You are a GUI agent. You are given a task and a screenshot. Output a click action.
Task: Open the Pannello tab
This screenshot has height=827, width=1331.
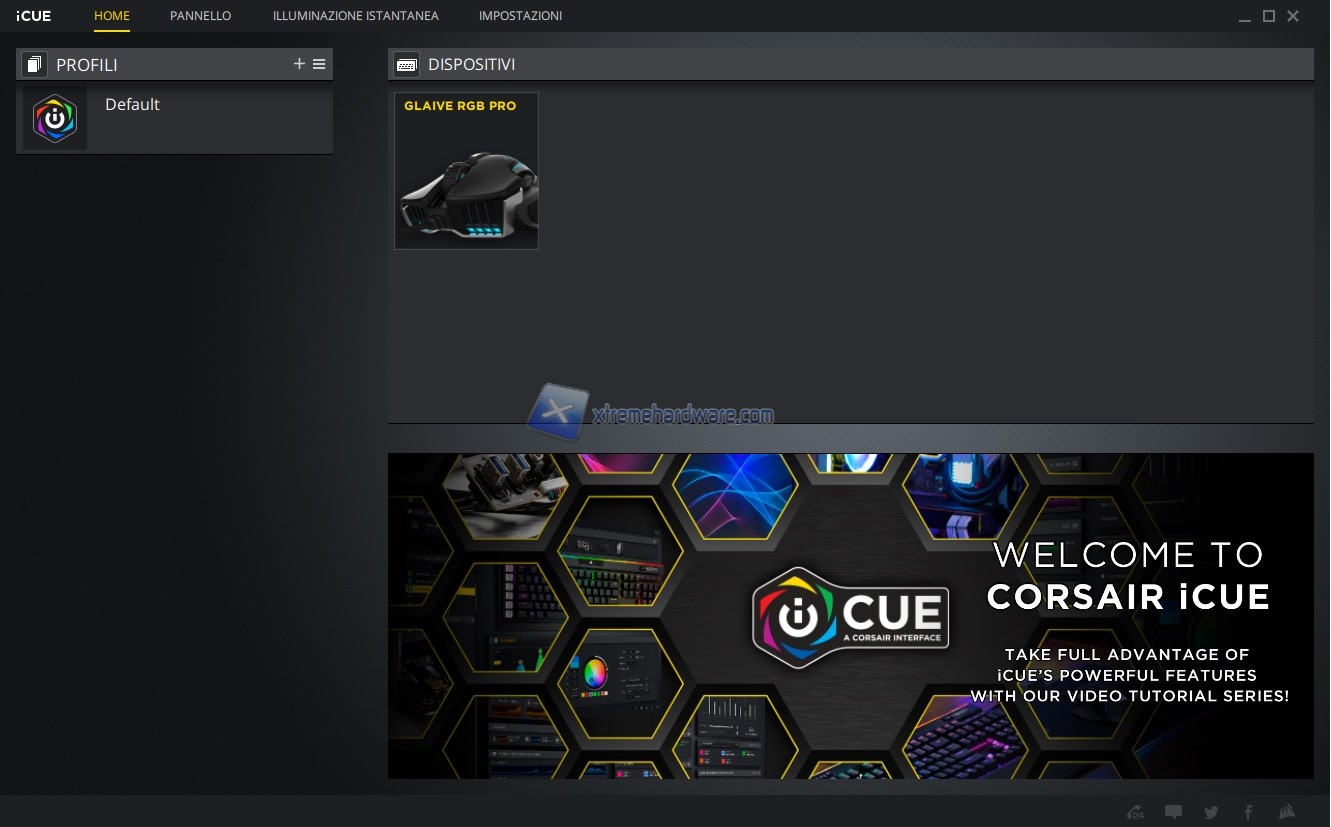[x=200, y=16]
